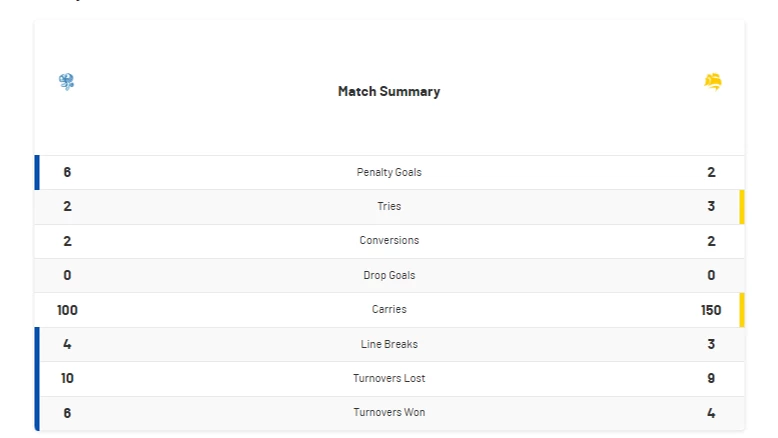Viewport: 778px width, 438px height.
Task: Click the Line Breaks stat label
Action: click(389, 344)
